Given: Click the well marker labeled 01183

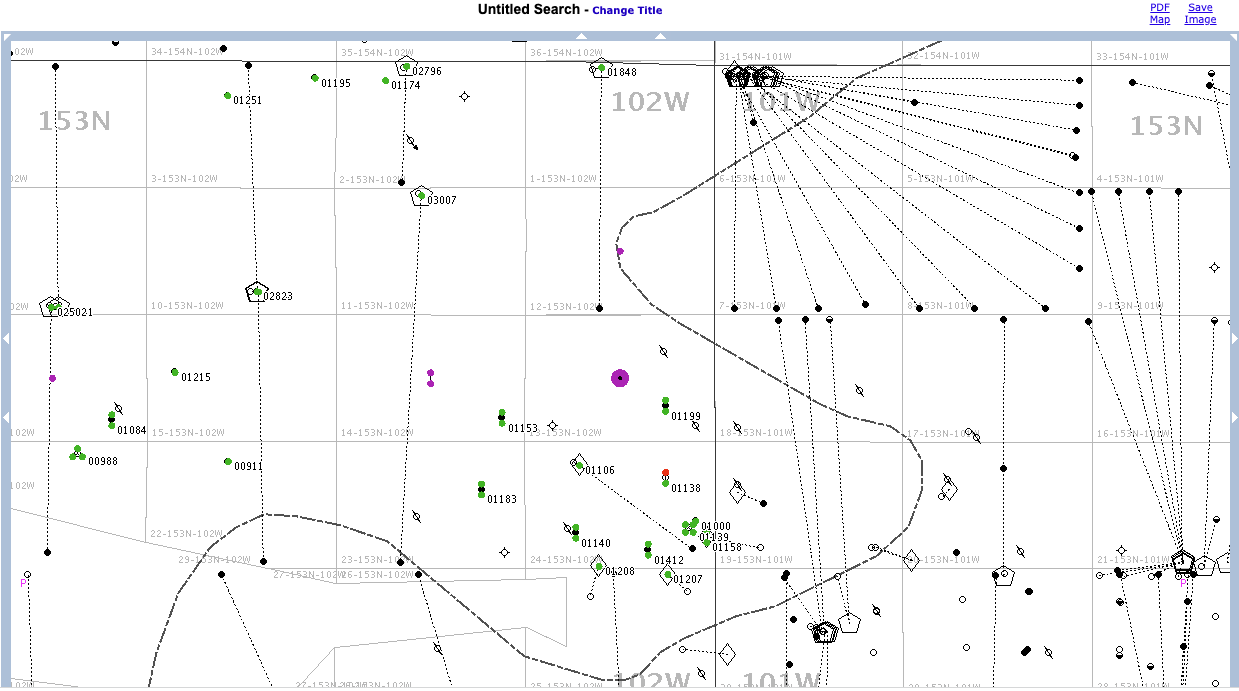Looking at the screenshot, I should click(481, 489).
